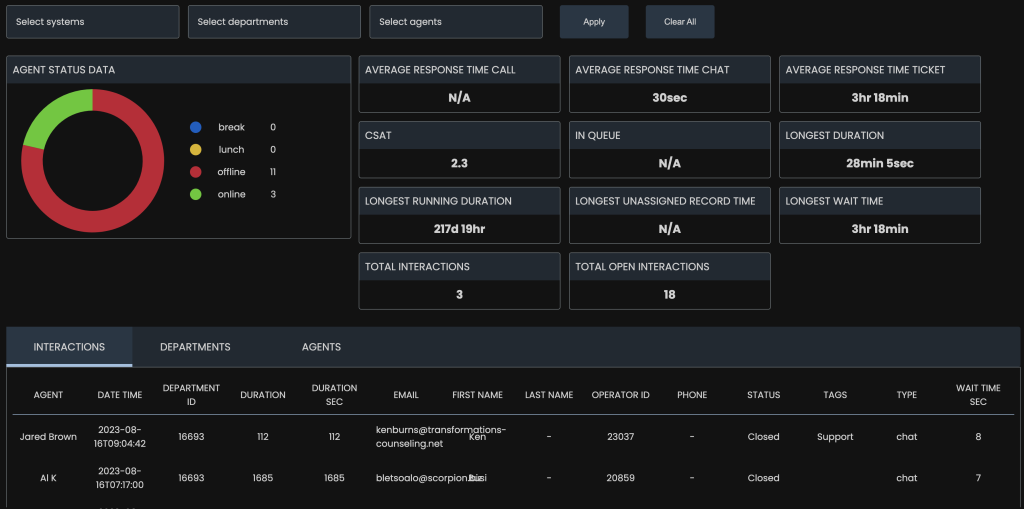The height and width of the screenshot is (509, 1024).
Task: Open the Agents tab
Action: [x=321, y=347]
